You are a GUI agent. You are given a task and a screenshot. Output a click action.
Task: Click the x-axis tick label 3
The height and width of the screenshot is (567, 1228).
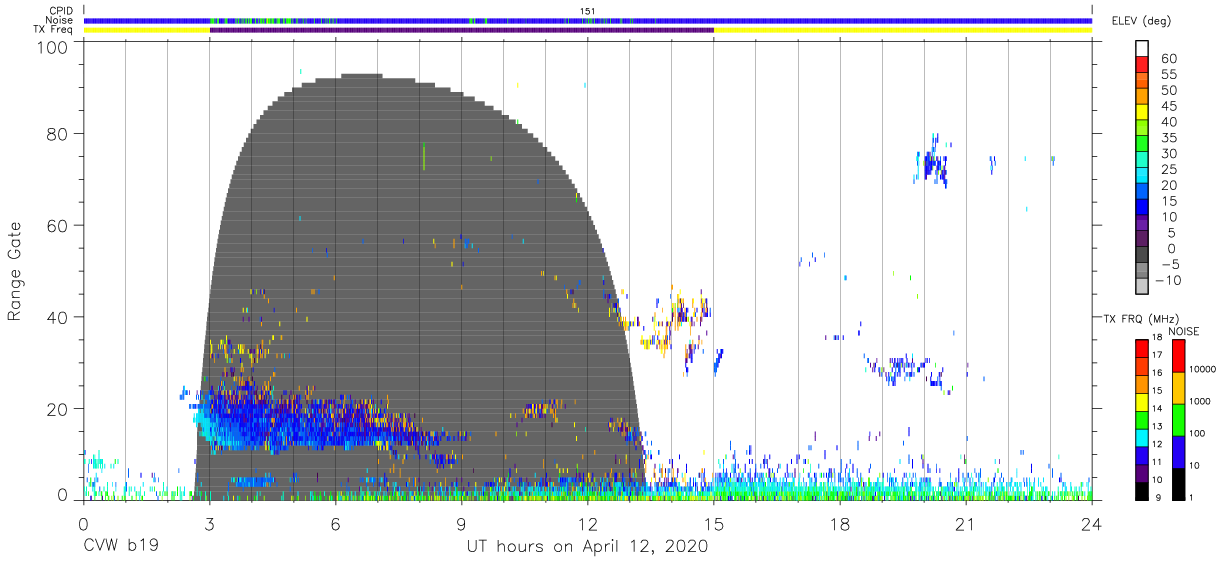[x=209, y=524]
